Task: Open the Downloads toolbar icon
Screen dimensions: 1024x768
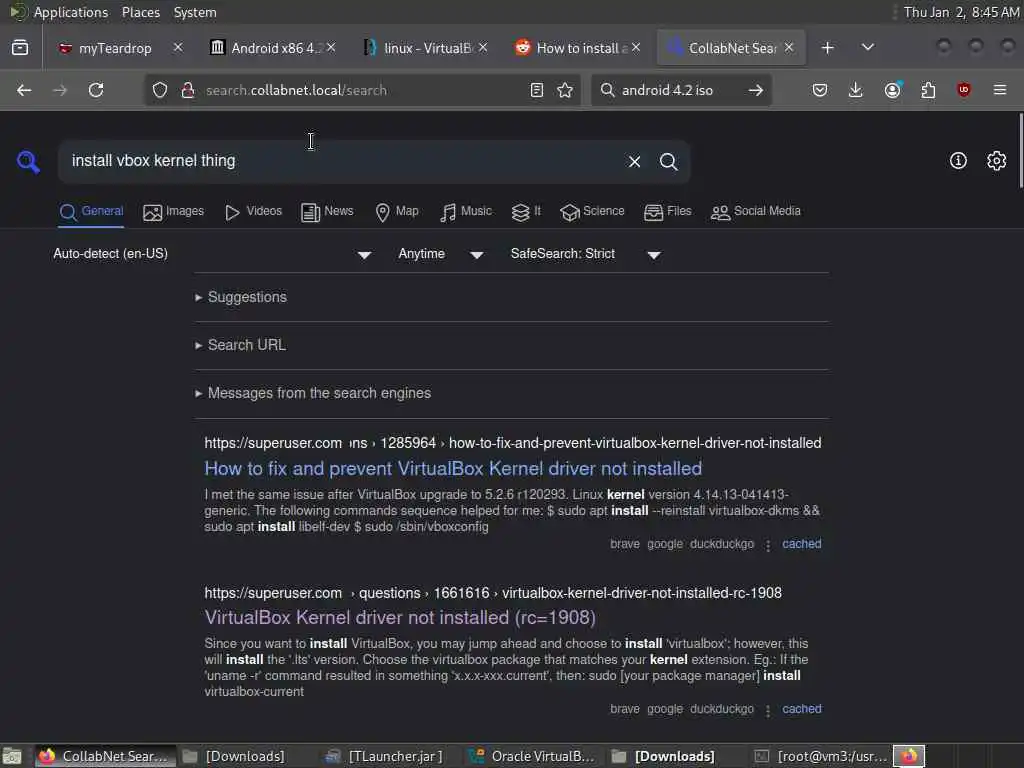Action: click(x=856, y=90)
